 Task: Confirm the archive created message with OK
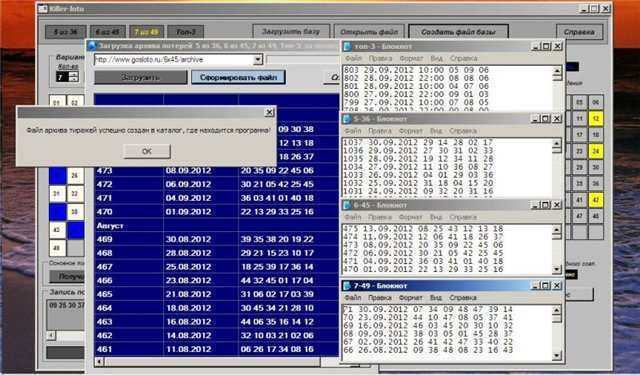pos(147,151)
